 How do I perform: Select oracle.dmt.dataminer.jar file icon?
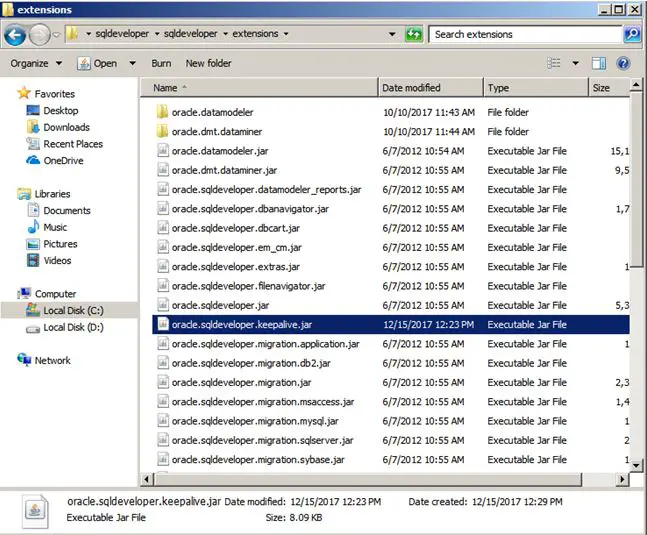[163, 170]
